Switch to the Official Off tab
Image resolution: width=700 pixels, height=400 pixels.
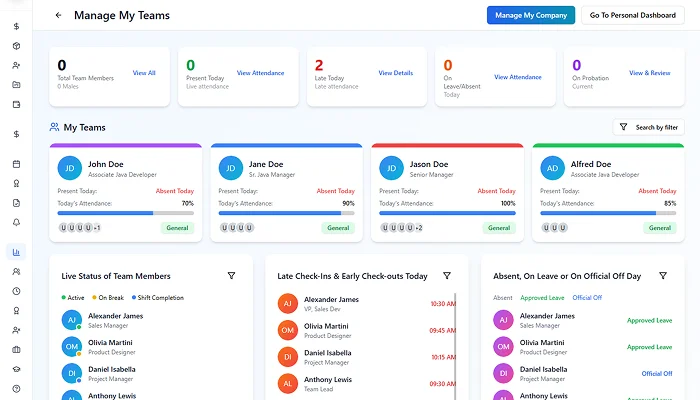tap(588, 297)
